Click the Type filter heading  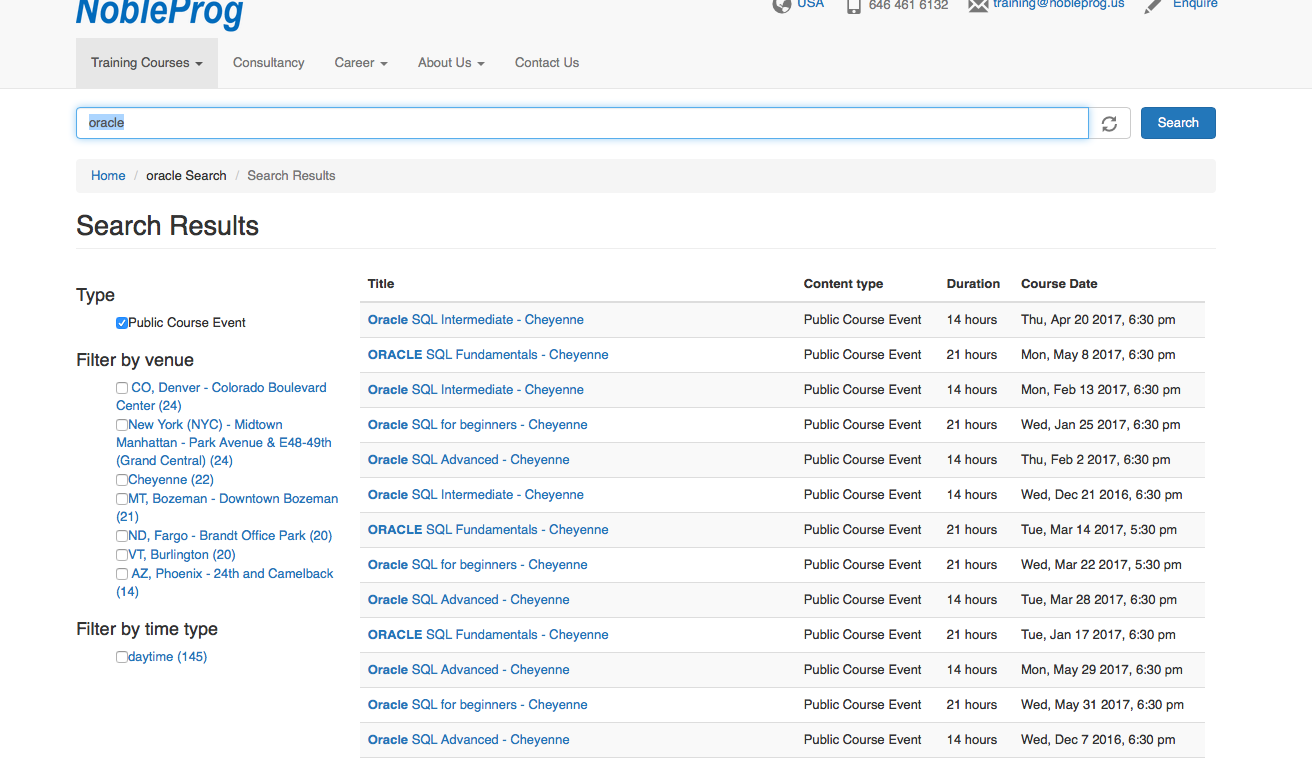point(95,295)
